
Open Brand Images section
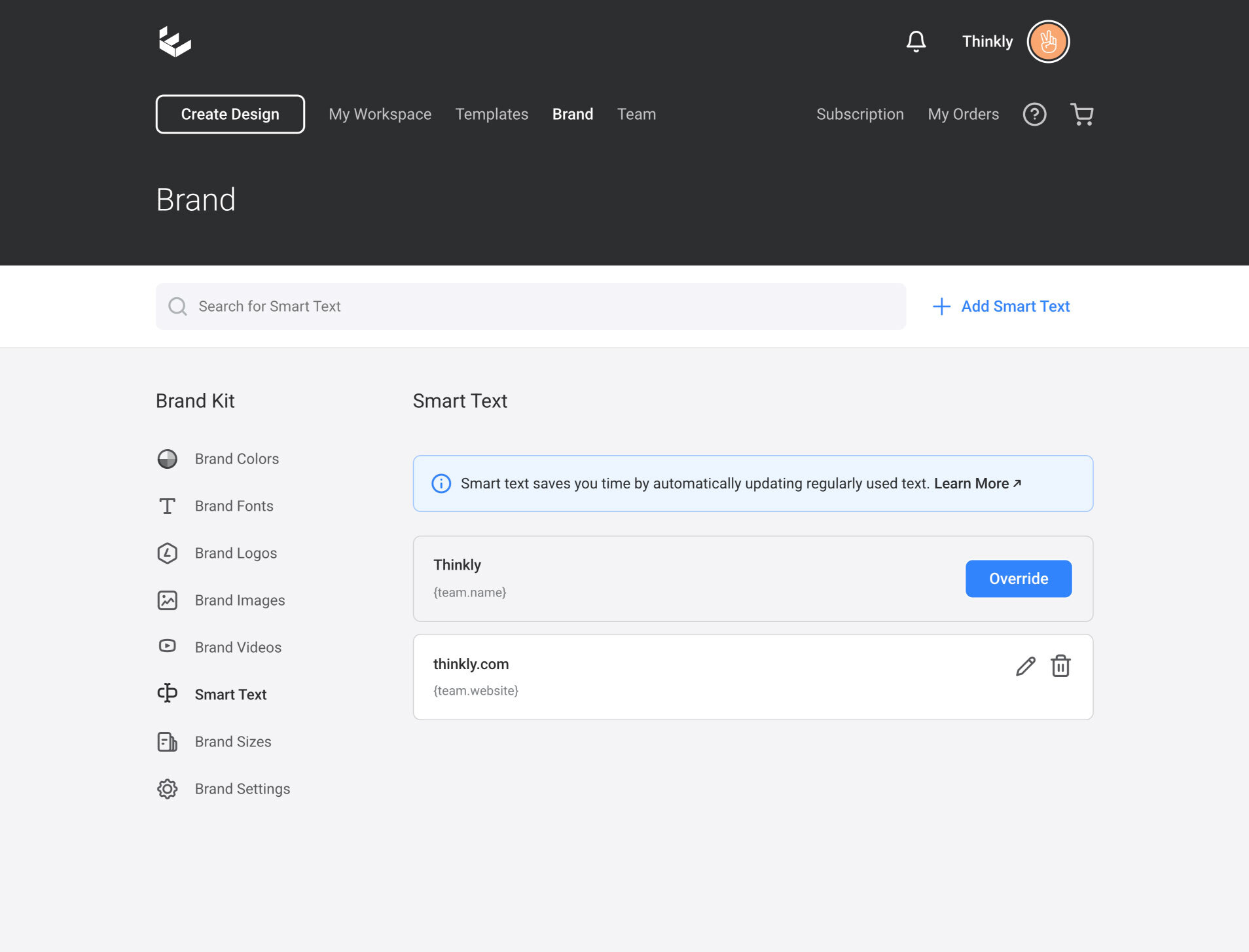(x=240, y=600)
